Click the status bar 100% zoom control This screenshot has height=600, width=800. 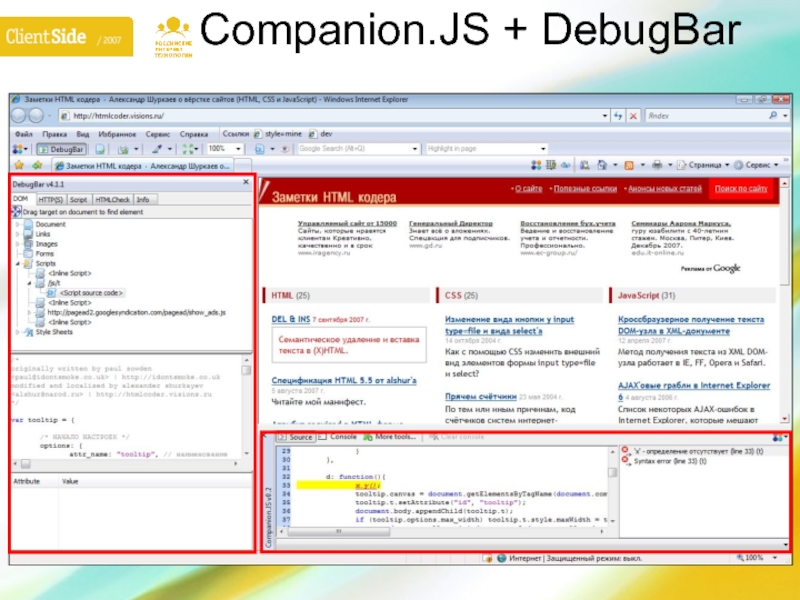coord(757,558)
